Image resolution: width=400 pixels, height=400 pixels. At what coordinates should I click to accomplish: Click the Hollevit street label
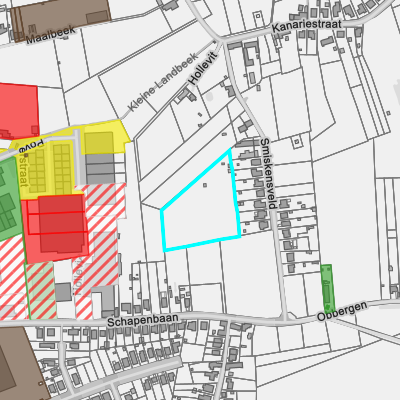203,68
